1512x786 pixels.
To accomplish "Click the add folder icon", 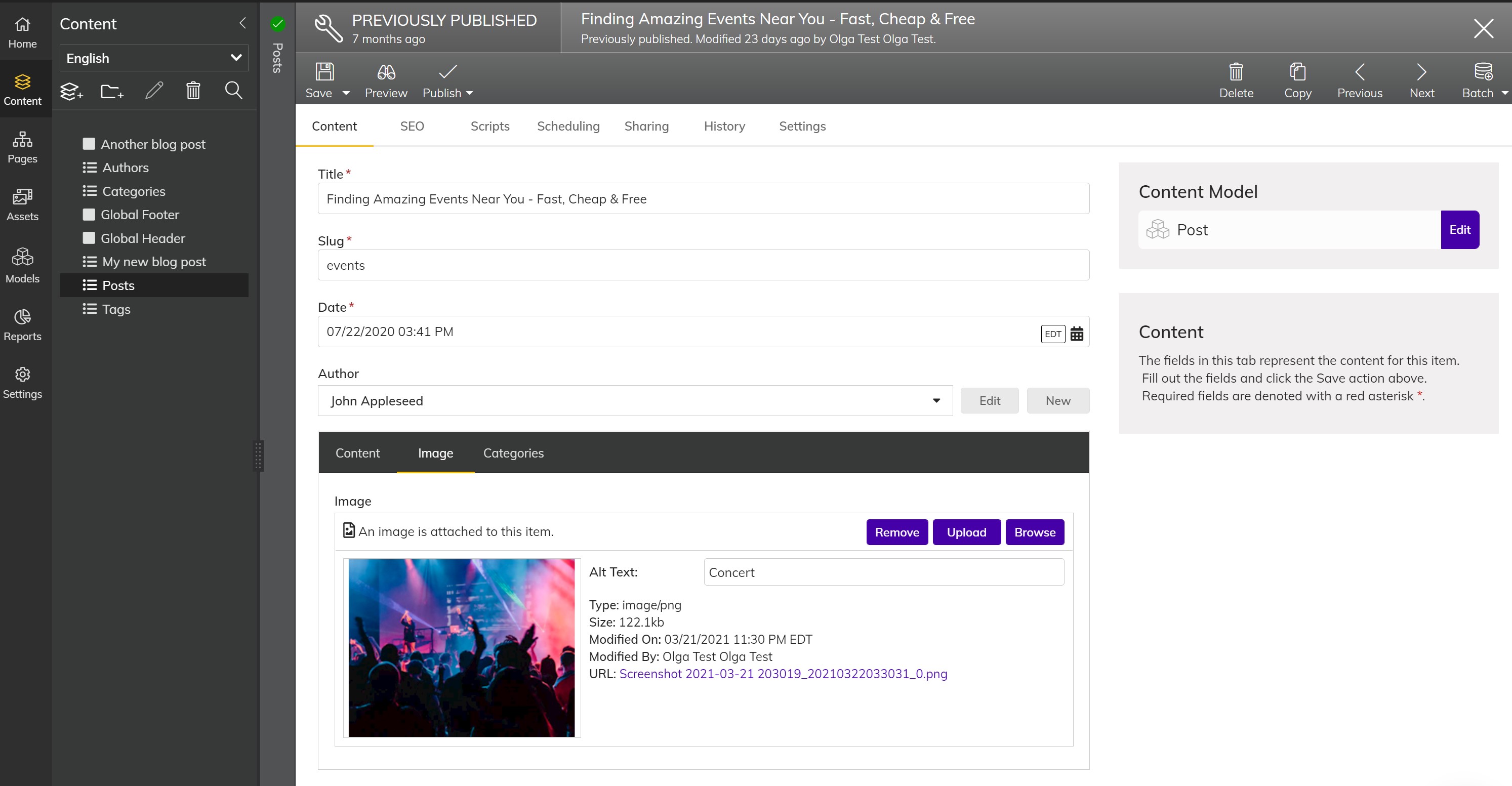I will pos(111,91).
